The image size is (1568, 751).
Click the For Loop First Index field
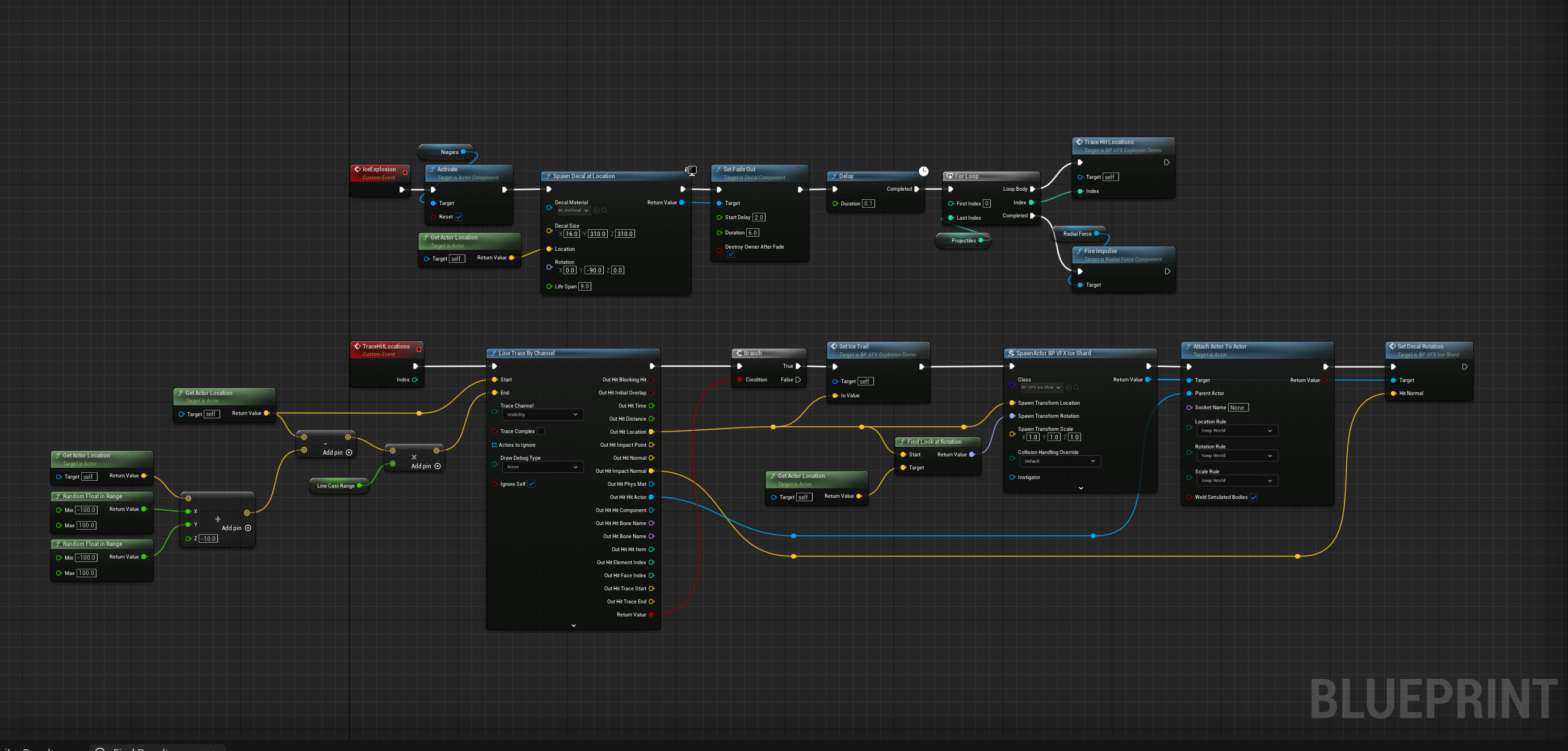(x=987, y=203)
